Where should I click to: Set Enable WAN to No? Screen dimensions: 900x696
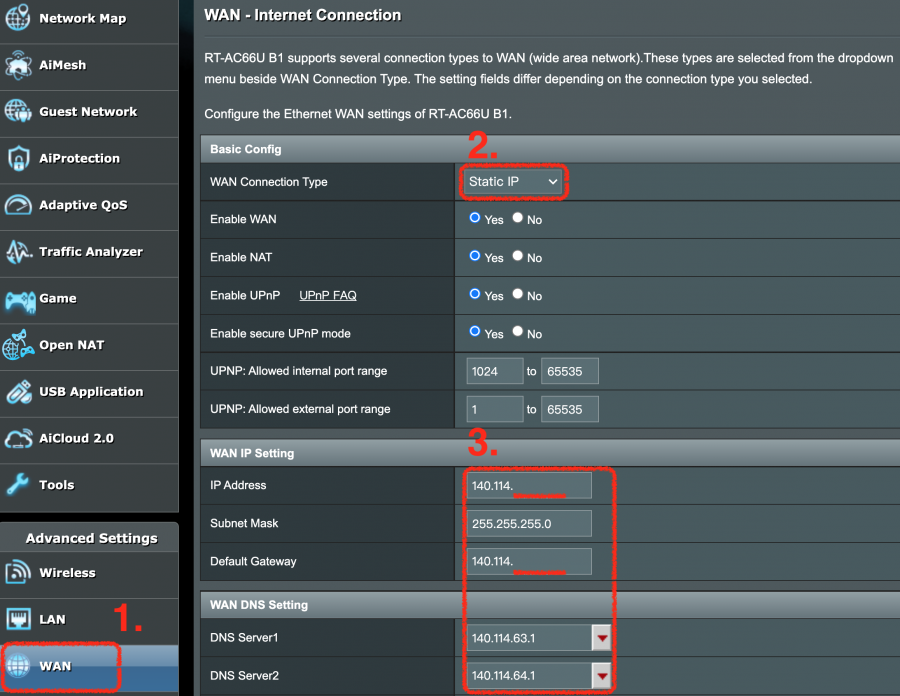(x=518, y=218)
